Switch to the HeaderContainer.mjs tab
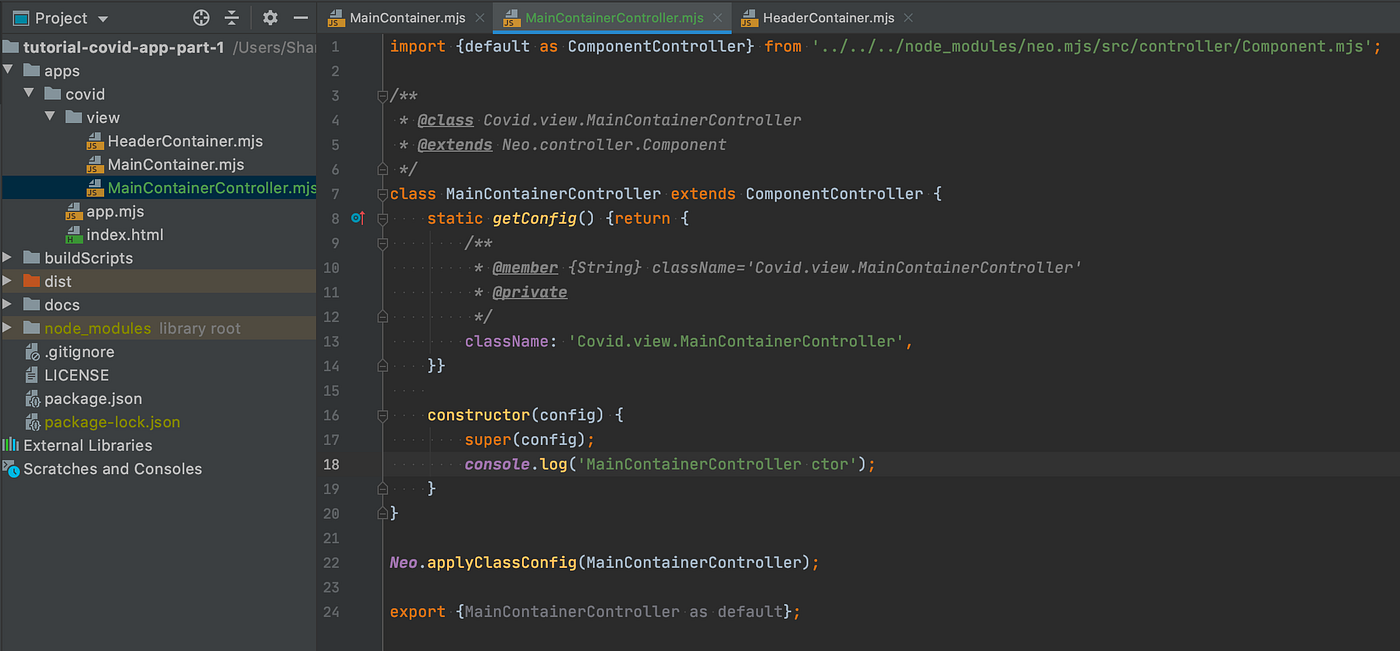The height and width of the screenshot is (651, 1400). 830,17
